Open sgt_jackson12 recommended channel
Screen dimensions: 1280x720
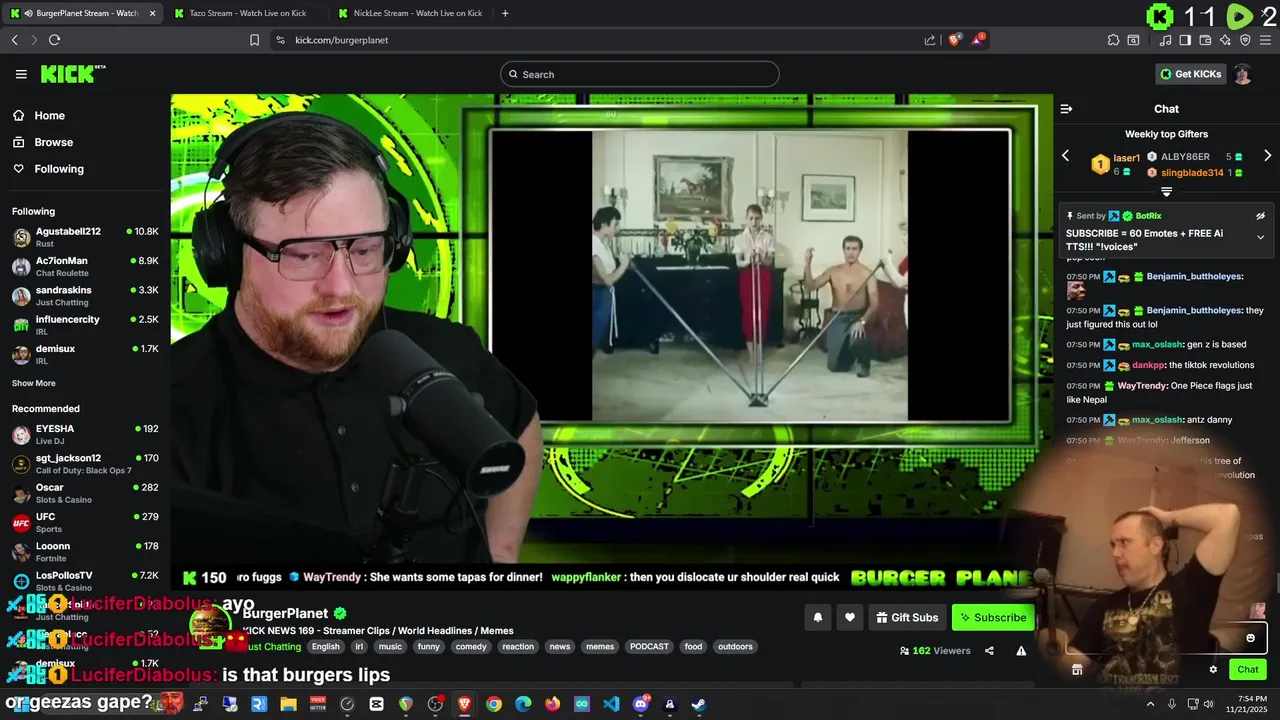tap(85, 464)
